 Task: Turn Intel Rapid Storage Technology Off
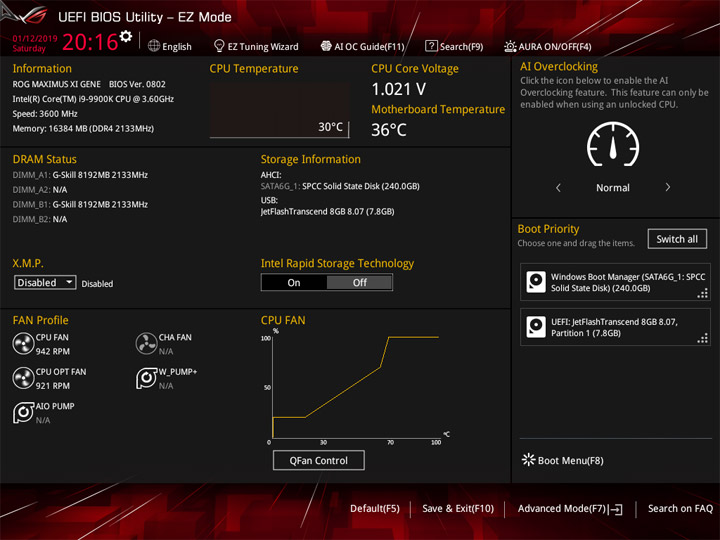coord(360,282)
